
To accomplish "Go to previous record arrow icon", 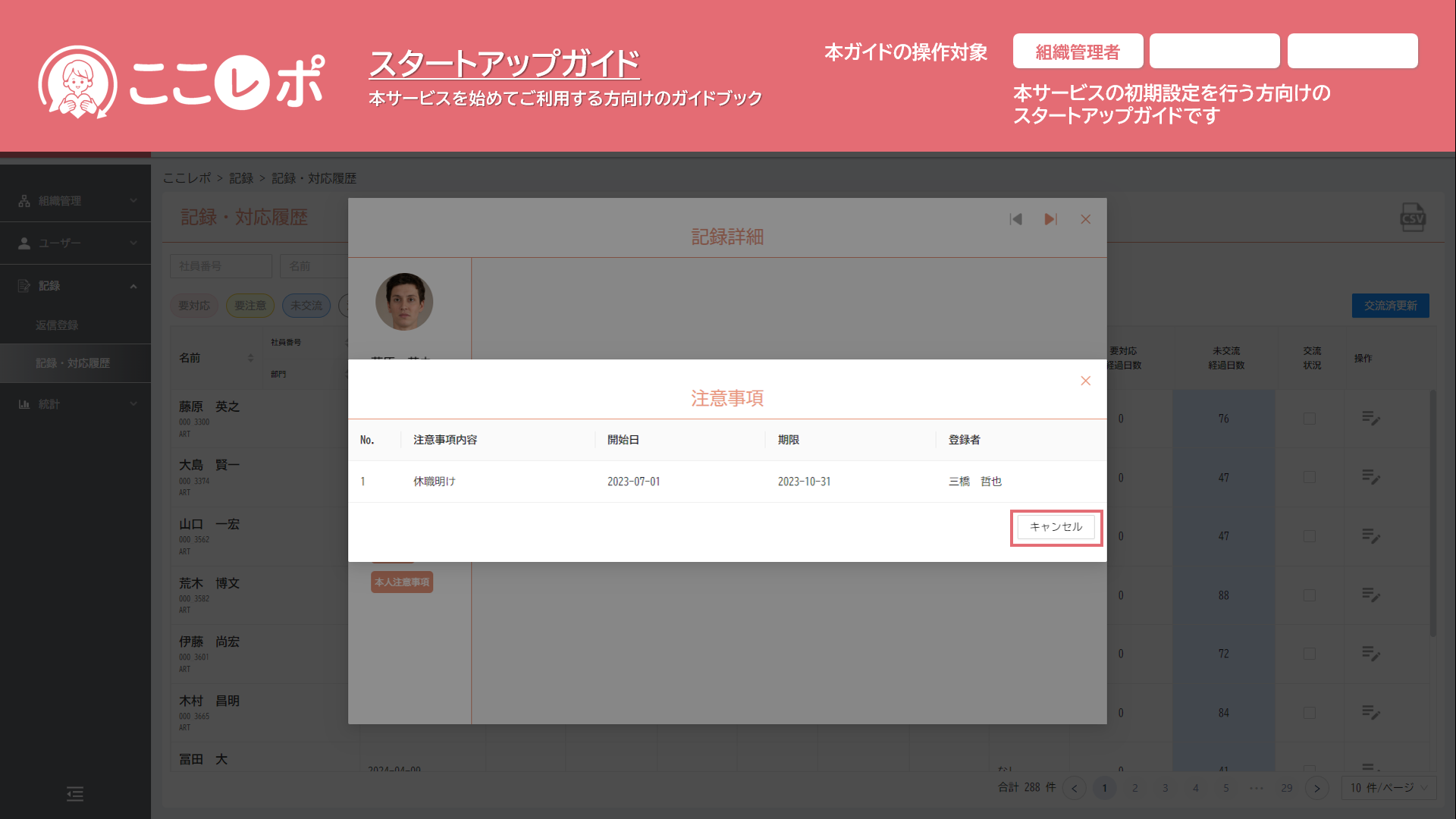I will pyautogui.click(x=1016, y=219).
